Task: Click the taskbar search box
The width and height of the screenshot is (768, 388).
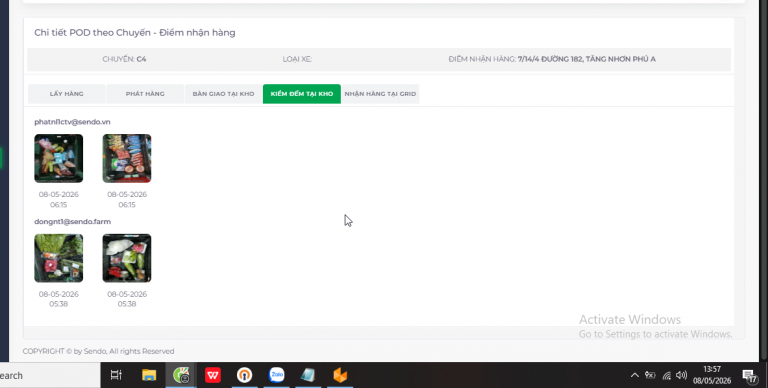Action: click(49, 375)
